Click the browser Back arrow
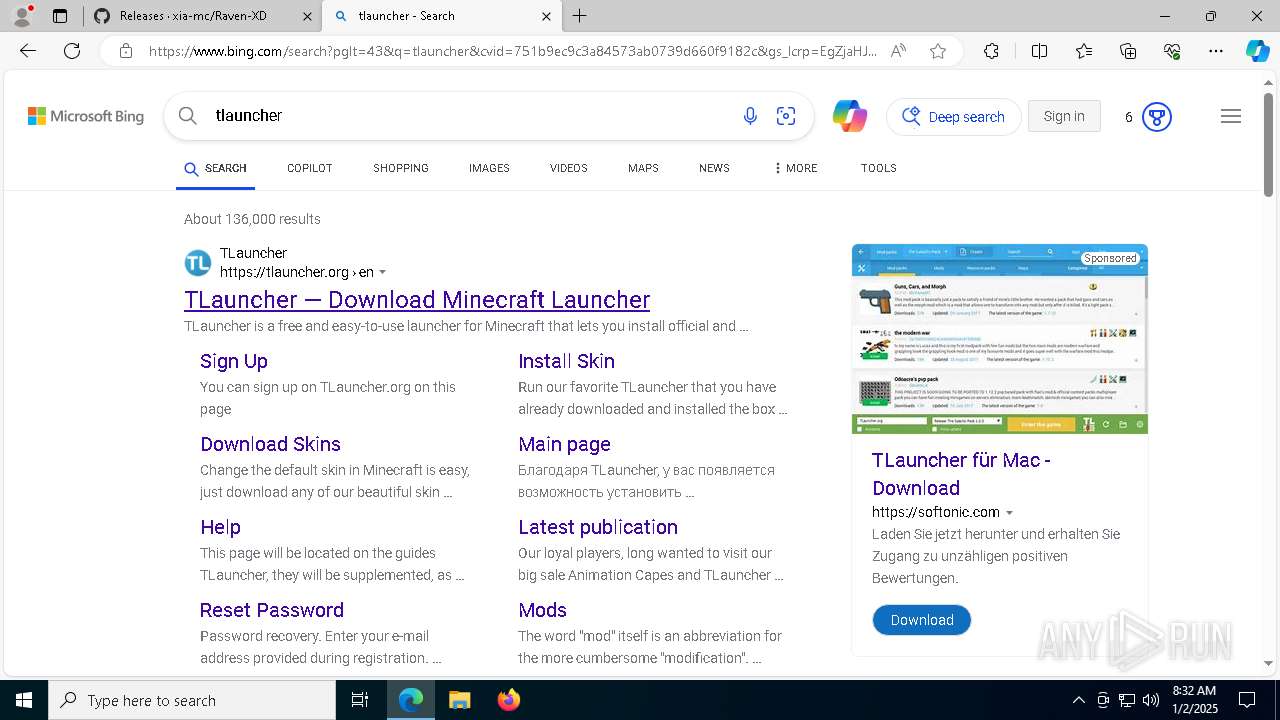The height and width of the screenshot is (720, 1280). (28, 51)
